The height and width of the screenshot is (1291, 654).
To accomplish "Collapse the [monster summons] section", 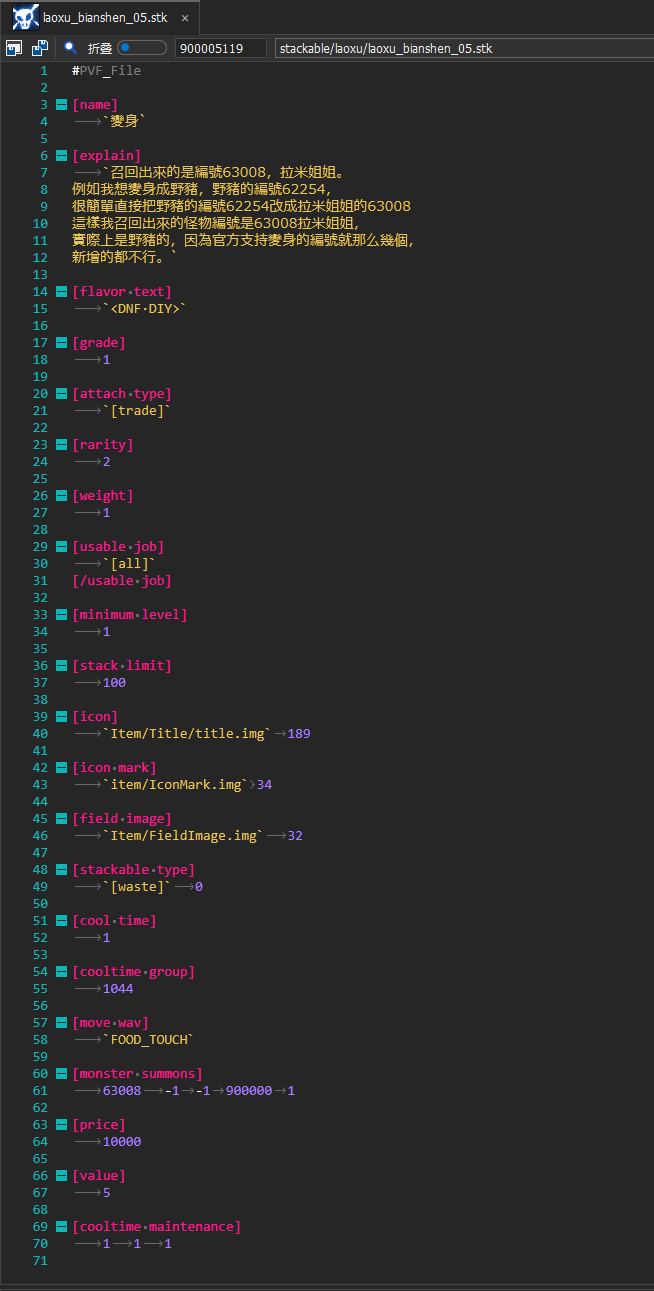I will [x=61, y=1074].
